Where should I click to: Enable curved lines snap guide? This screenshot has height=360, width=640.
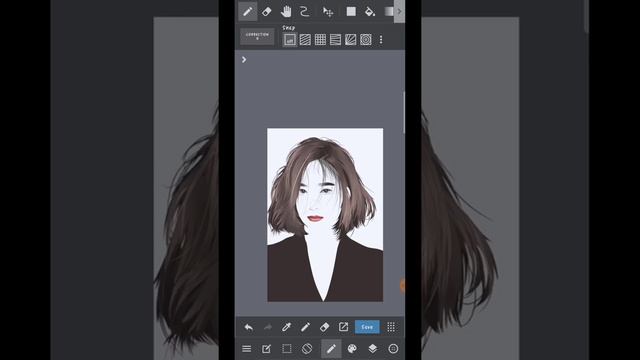point(336,40)
